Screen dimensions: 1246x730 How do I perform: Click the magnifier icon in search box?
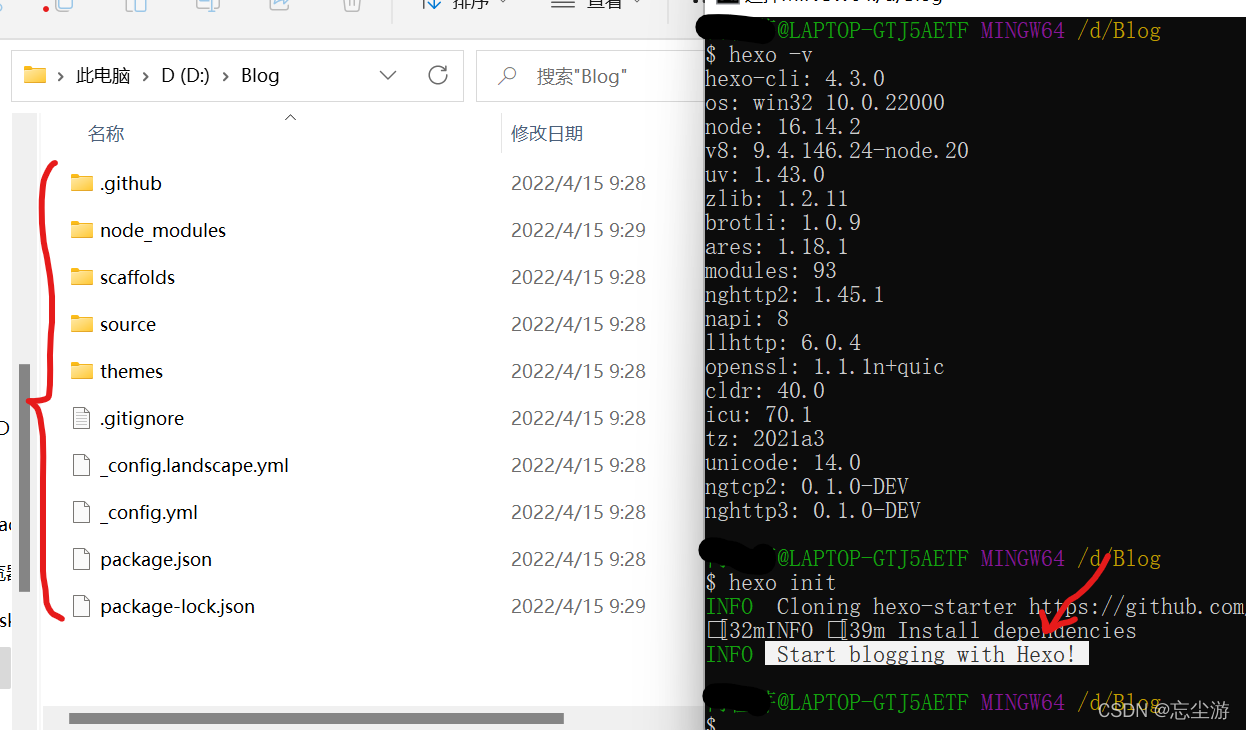(x=508, y=76)
